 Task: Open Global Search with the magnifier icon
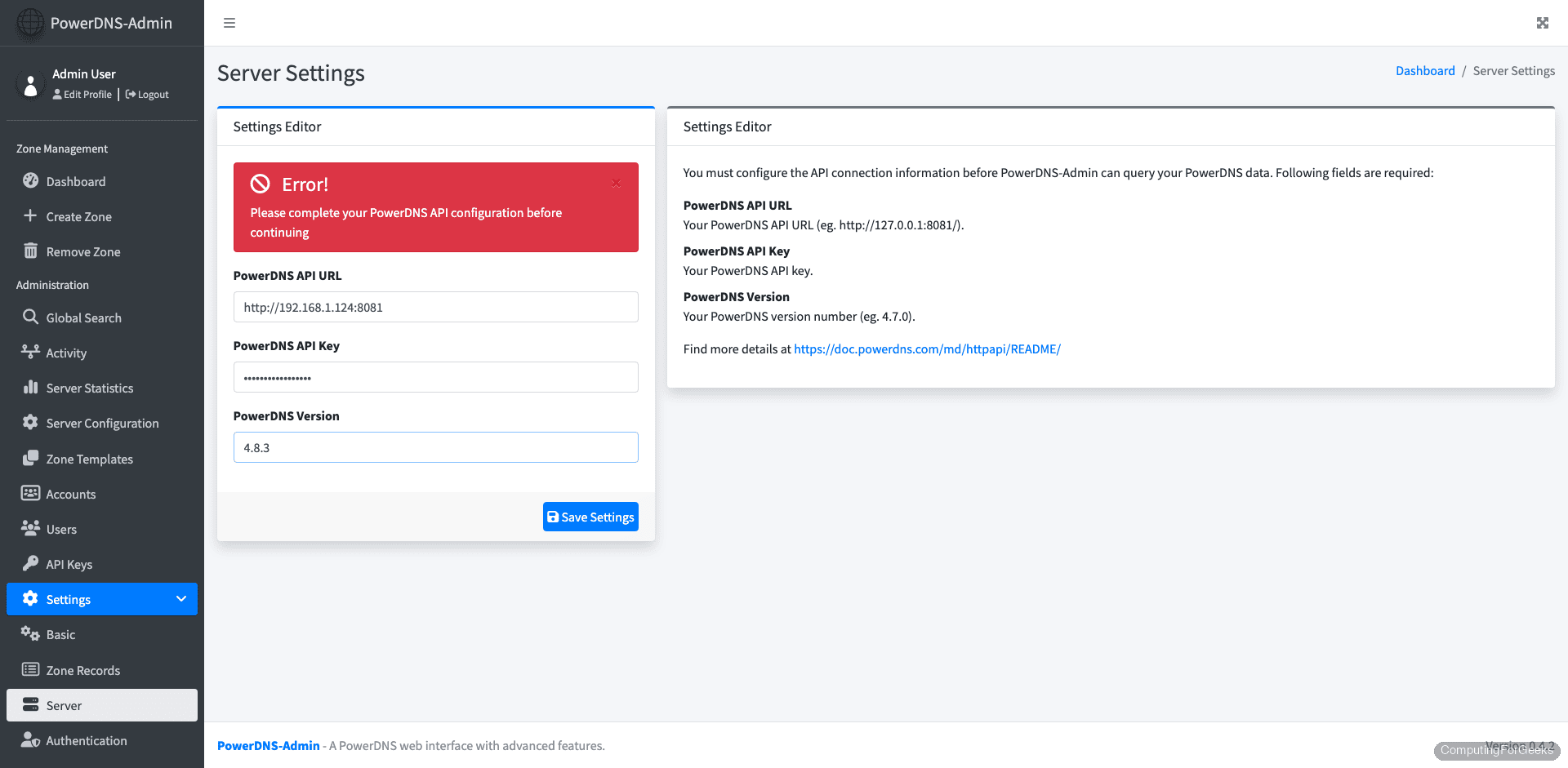click(x=30, y=317)
